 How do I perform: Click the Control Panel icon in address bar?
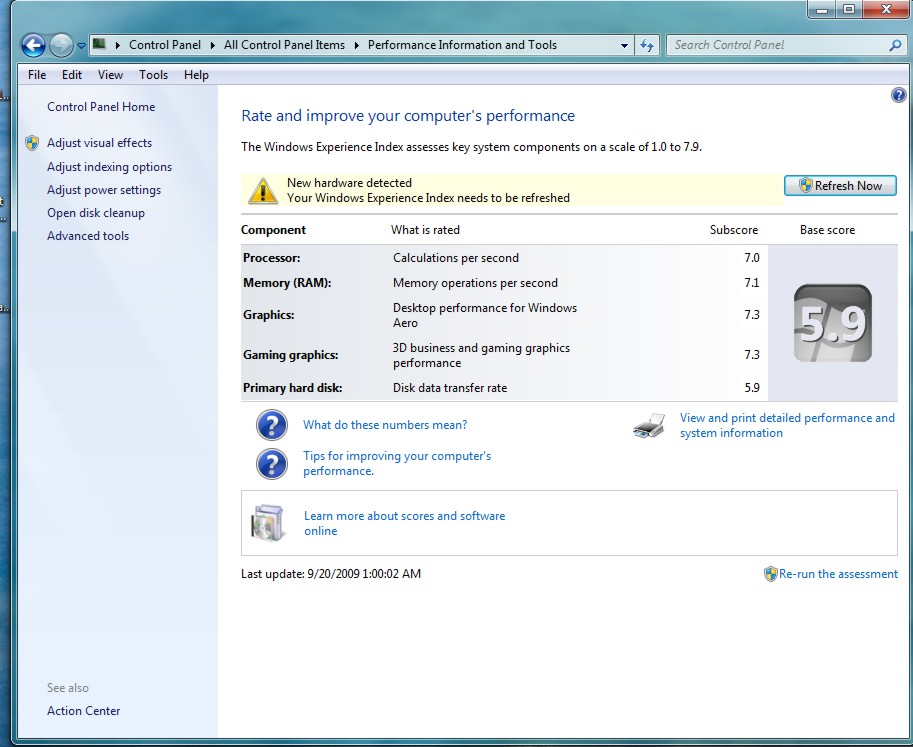pyautogui.click(x=100, y=44)
